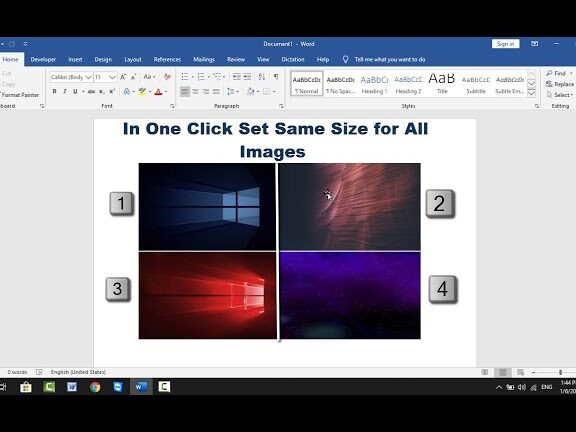Viewport: 576px width, 432px height.
Task: Click Replace in Editing group
Action: click(x=560, y=84)
